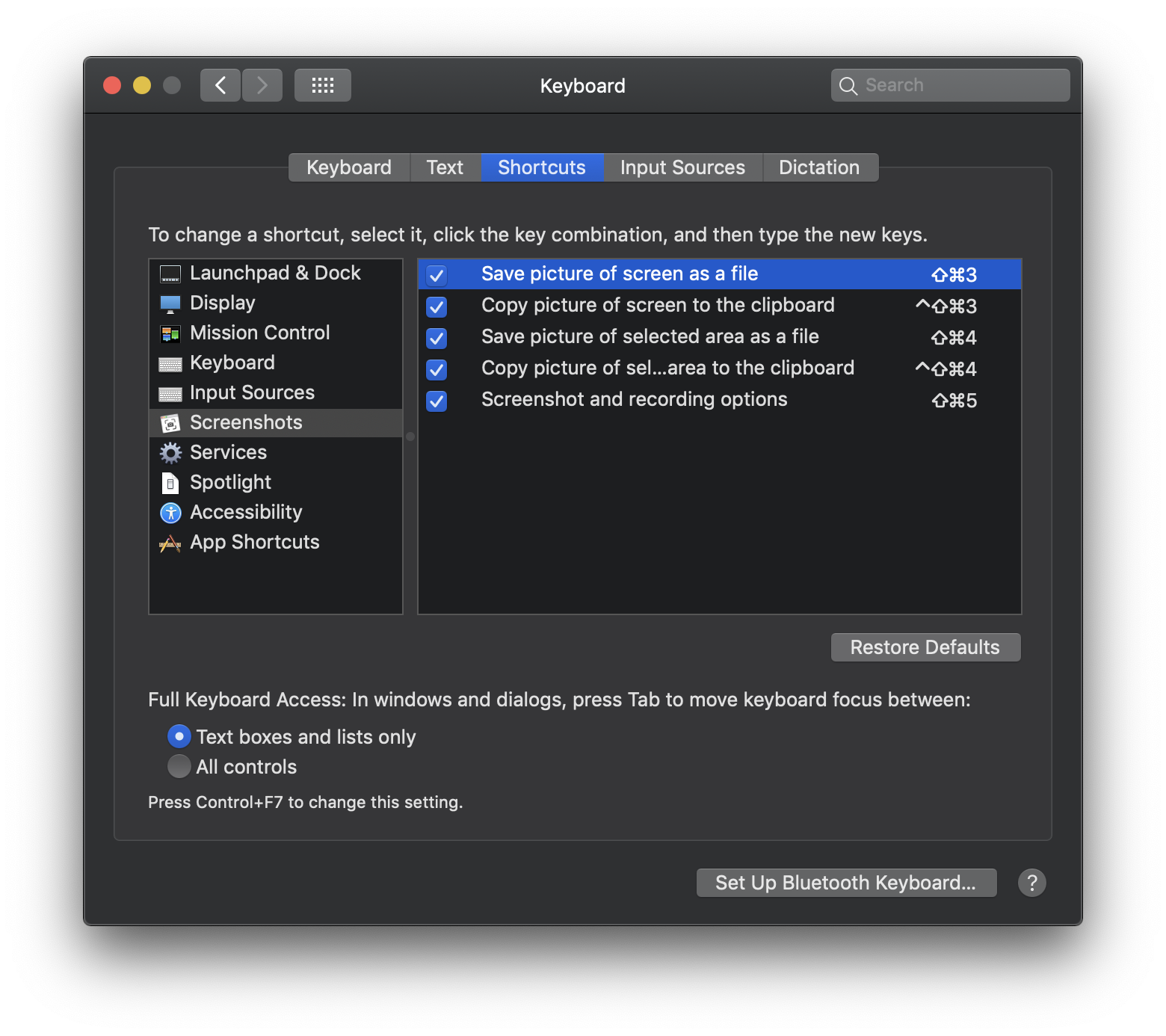Click the Mission Control icon

click(170, 333)
